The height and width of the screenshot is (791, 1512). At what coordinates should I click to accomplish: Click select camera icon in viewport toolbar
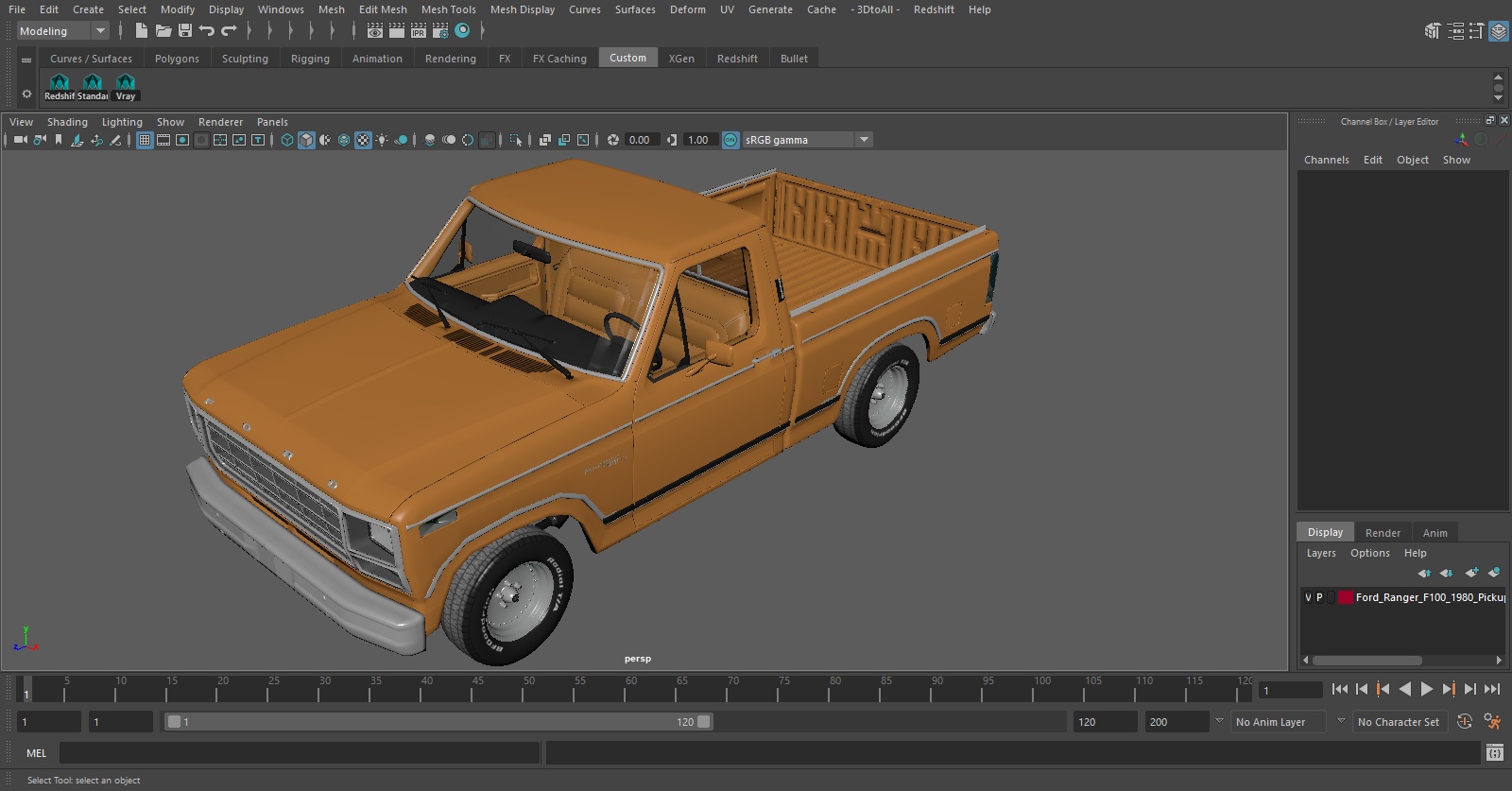pos(20,140)
